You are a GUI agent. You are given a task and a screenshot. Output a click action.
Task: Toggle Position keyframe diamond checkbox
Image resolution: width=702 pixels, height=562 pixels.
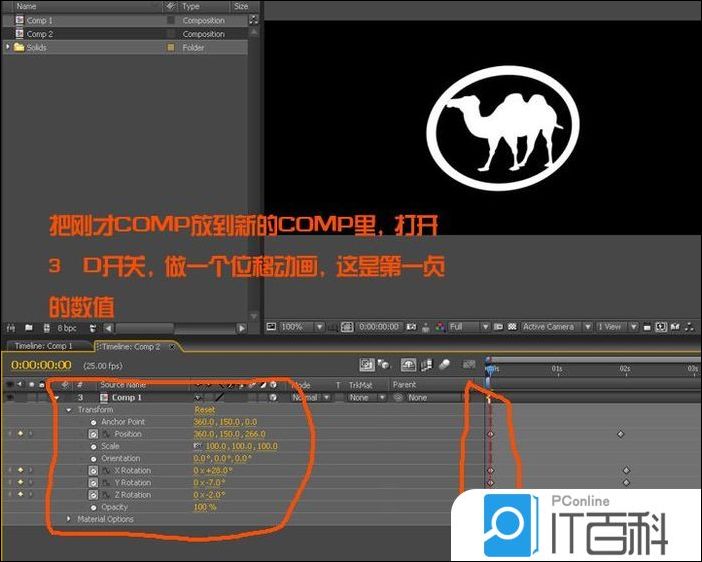tap(20, 433)
